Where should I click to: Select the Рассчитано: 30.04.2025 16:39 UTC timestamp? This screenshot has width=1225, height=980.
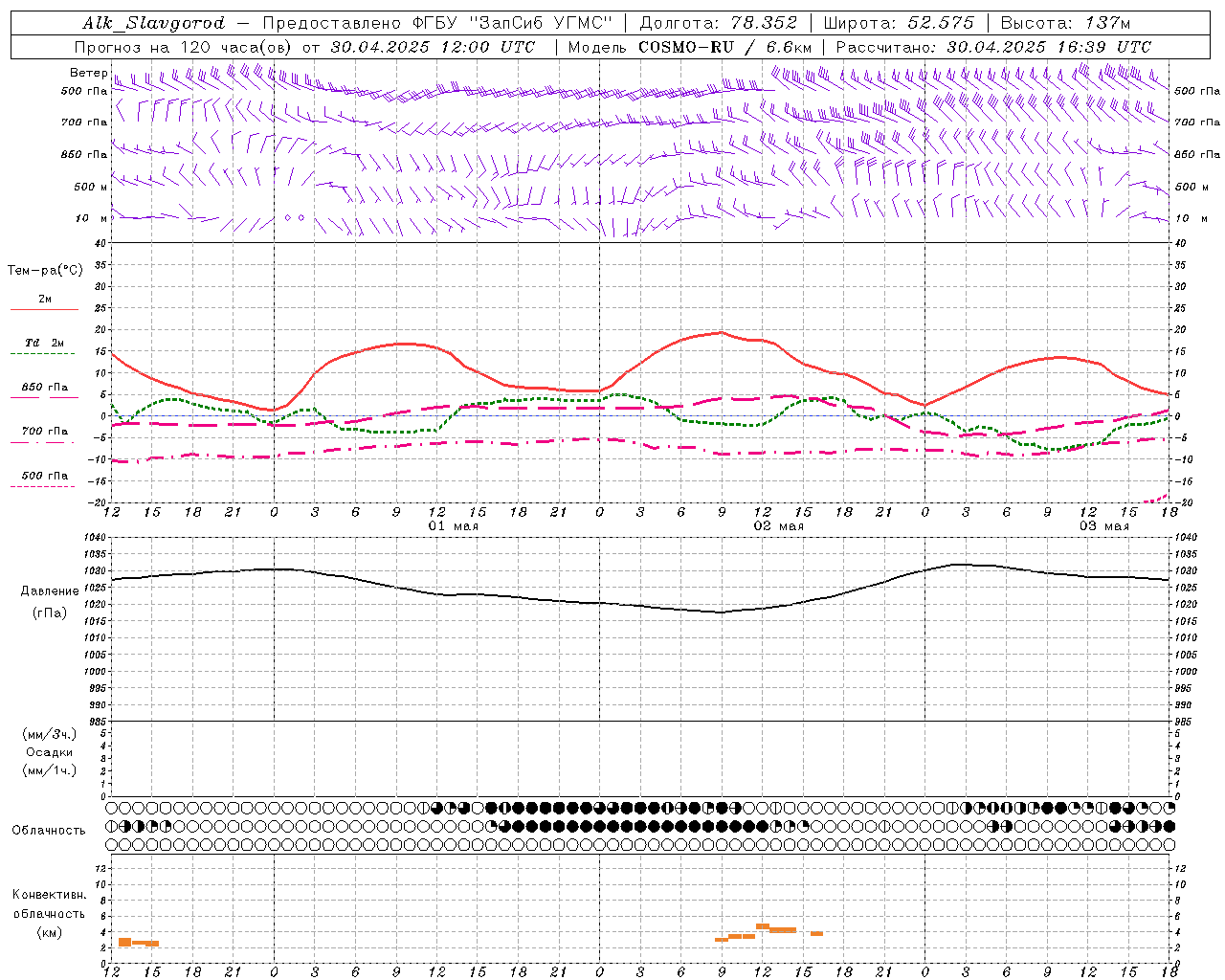[994, 47]
